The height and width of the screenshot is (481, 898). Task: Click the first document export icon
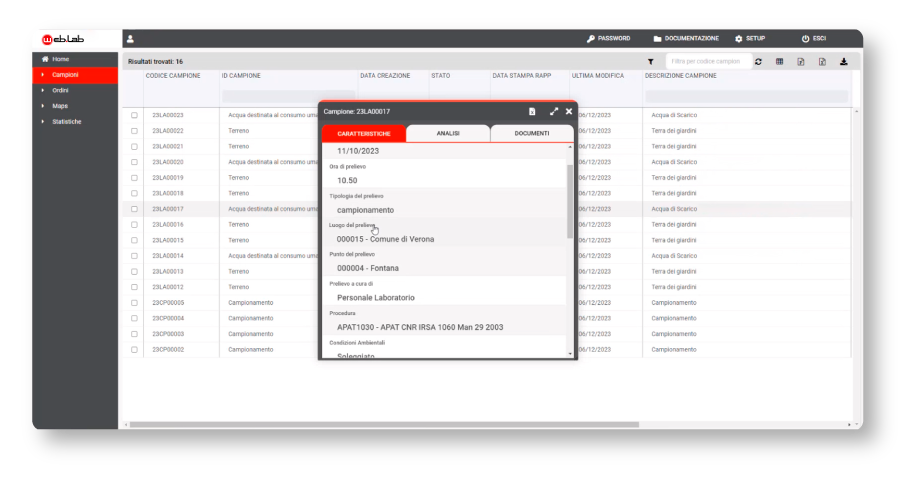click(801, 61)
